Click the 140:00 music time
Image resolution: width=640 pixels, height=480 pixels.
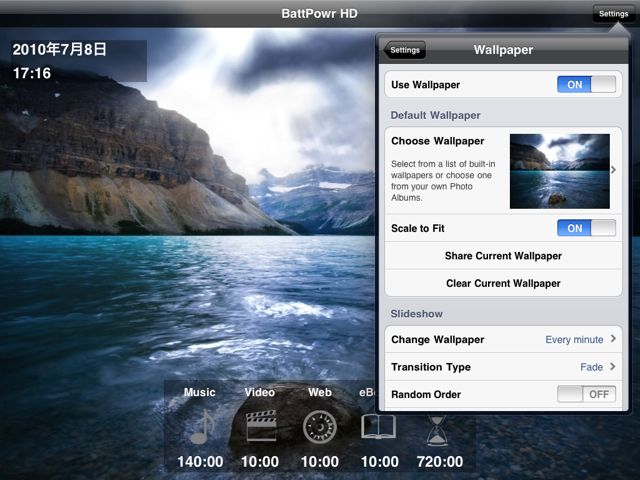pos(200,462)
